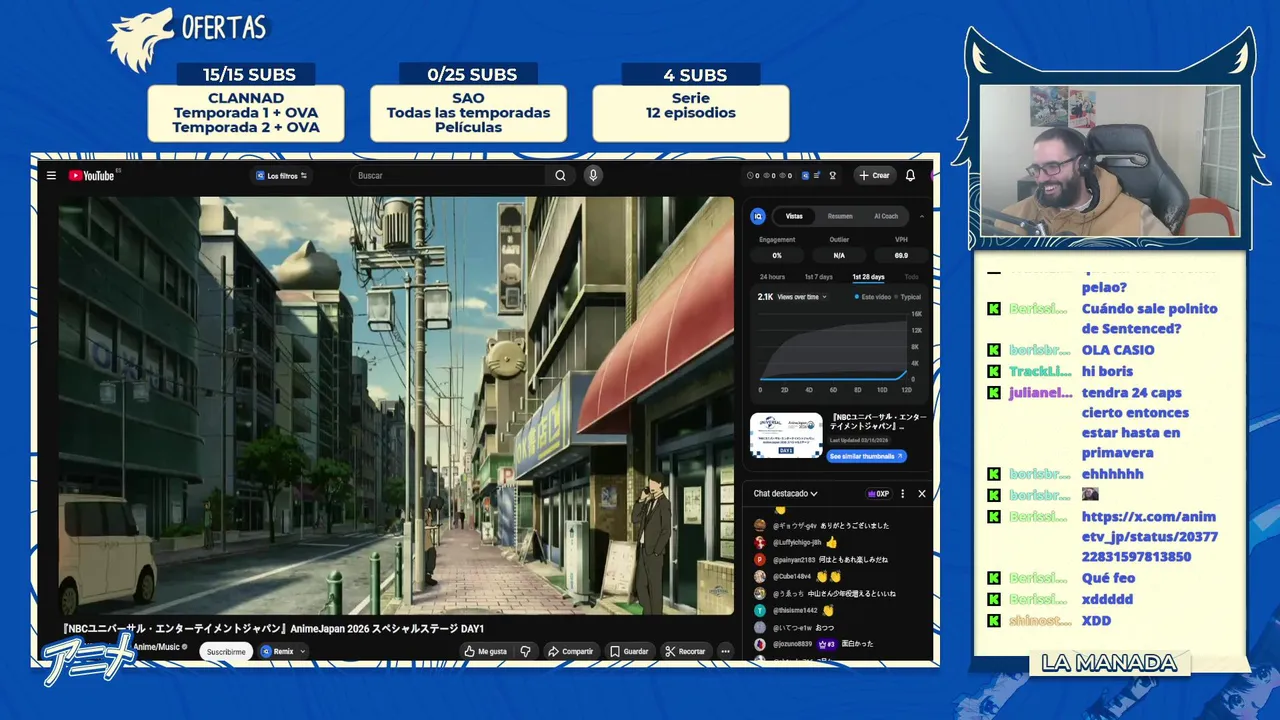Click the 'hi boris' chat message

[1107, 371]
